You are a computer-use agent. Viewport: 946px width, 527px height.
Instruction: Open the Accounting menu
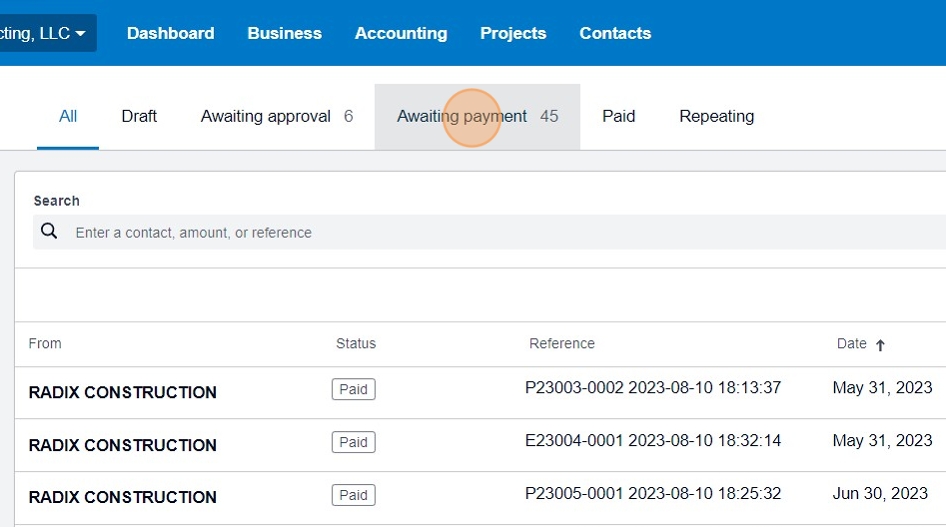point(401,33)
